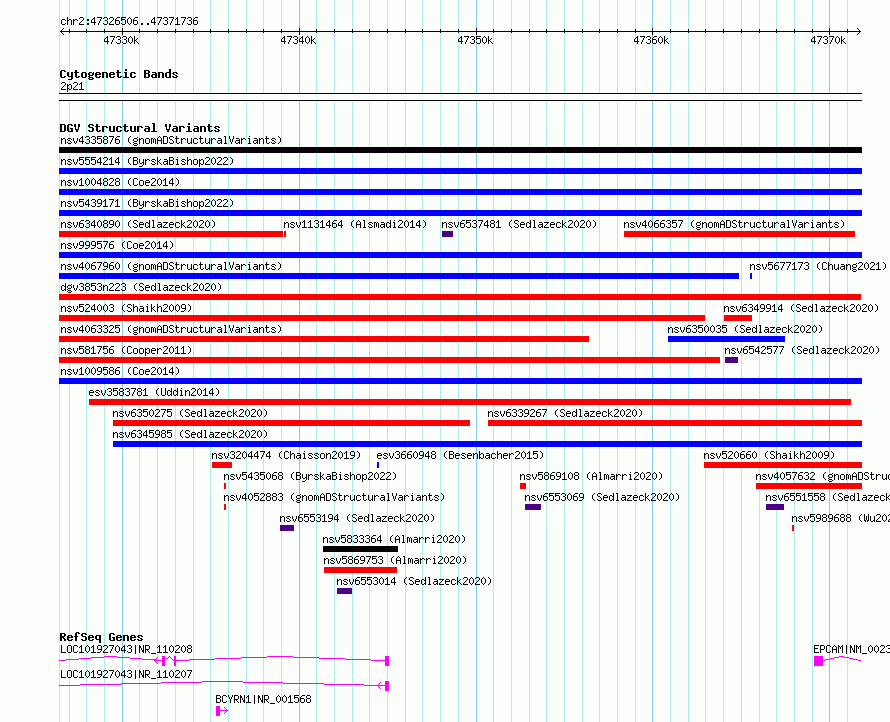Select the nsv5554214 (ByrskaBishop2022) label

click(147, 161)
